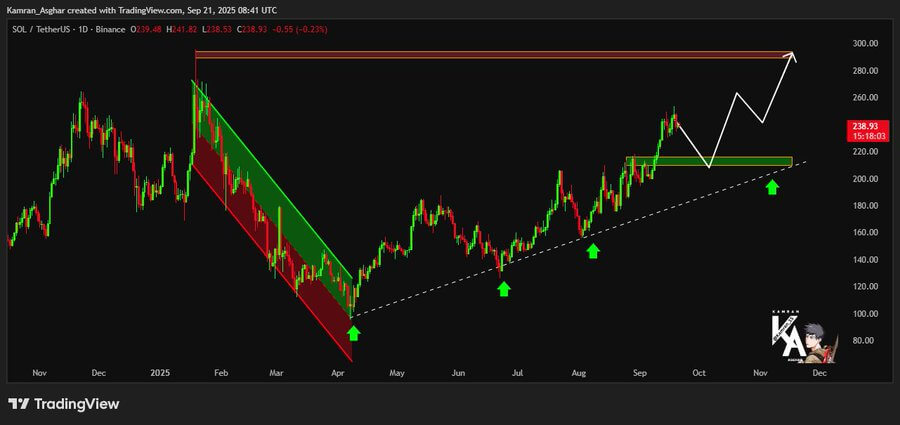Click the high value H241.82
Screen dimensions: 900x425
coord(180,29)
